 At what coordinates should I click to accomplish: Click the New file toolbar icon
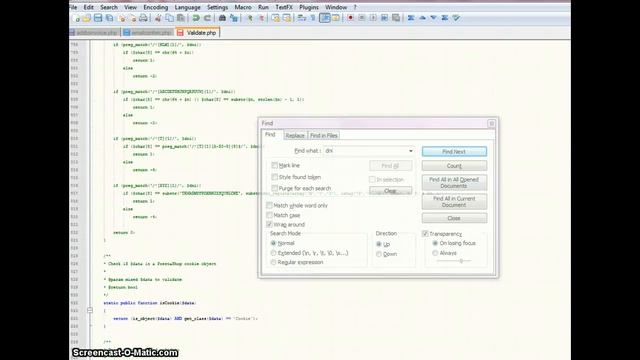coord(76,18)
